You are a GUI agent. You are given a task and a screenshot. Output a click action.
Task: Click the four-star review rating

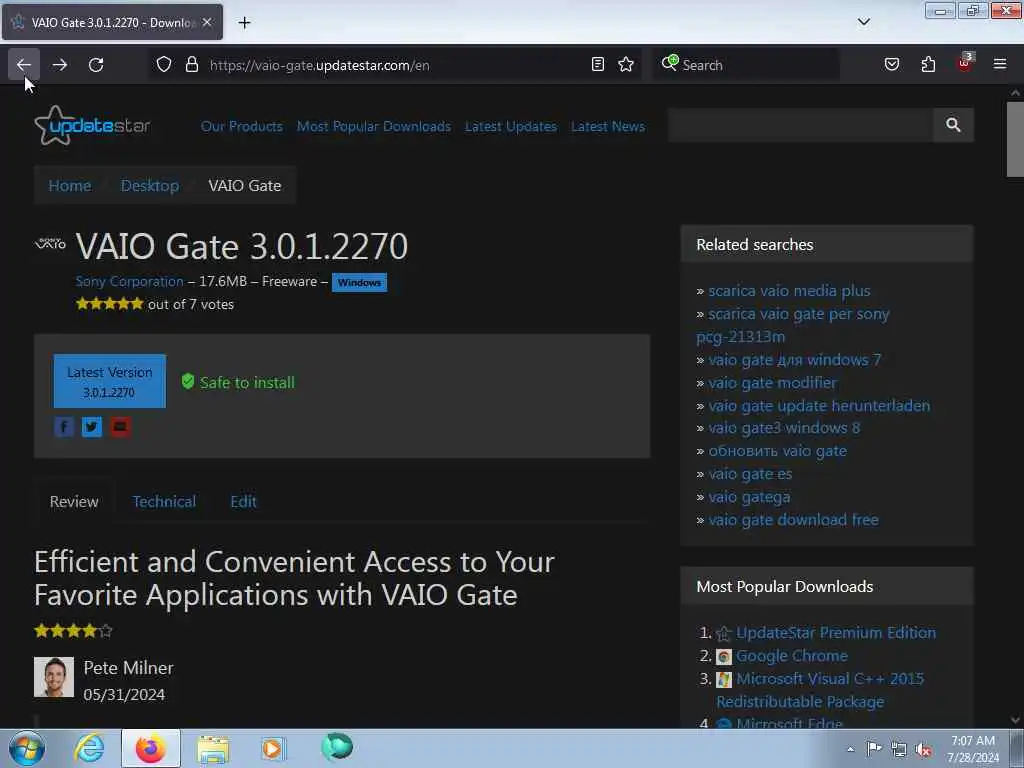coord(73,631)
